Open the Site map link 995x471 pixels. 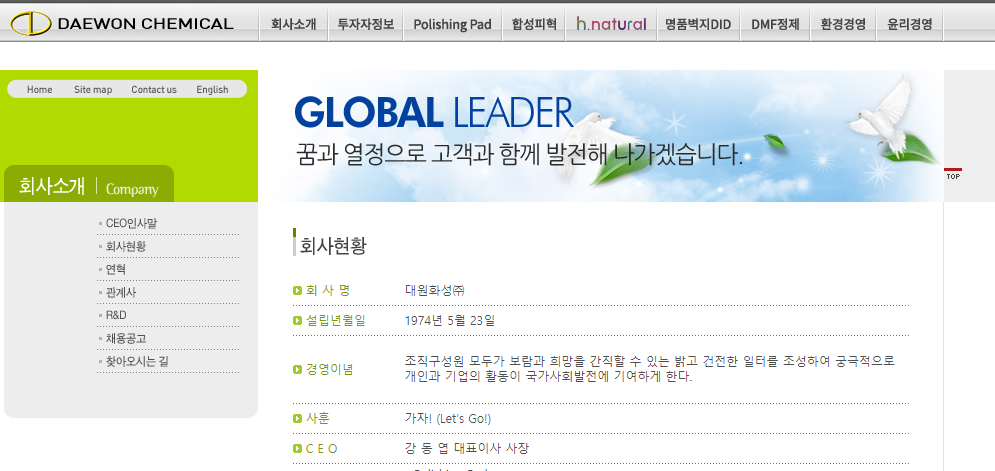pos(93,90)
